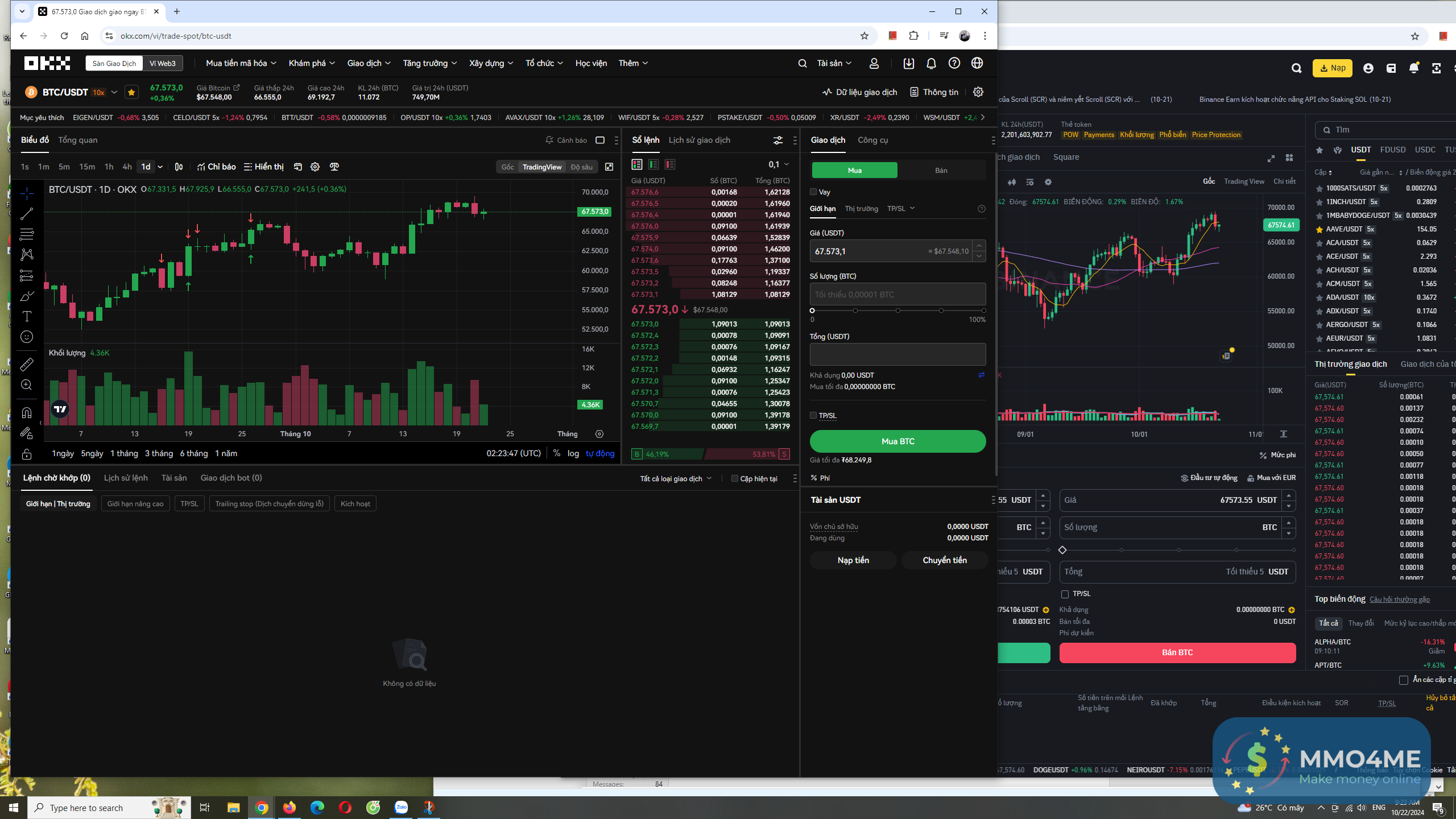Expand the Tài sản header dropdown
This screenshot has width=1456, height=819.
(834, 63)
